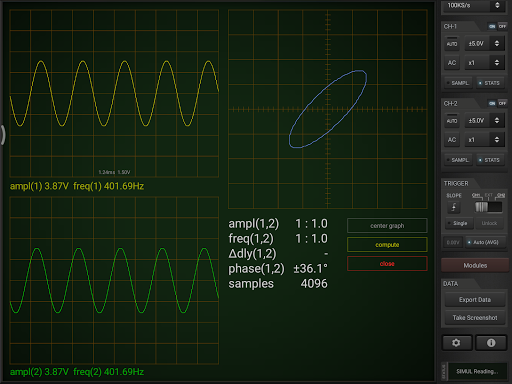Open the info icon button

(491, 343)
